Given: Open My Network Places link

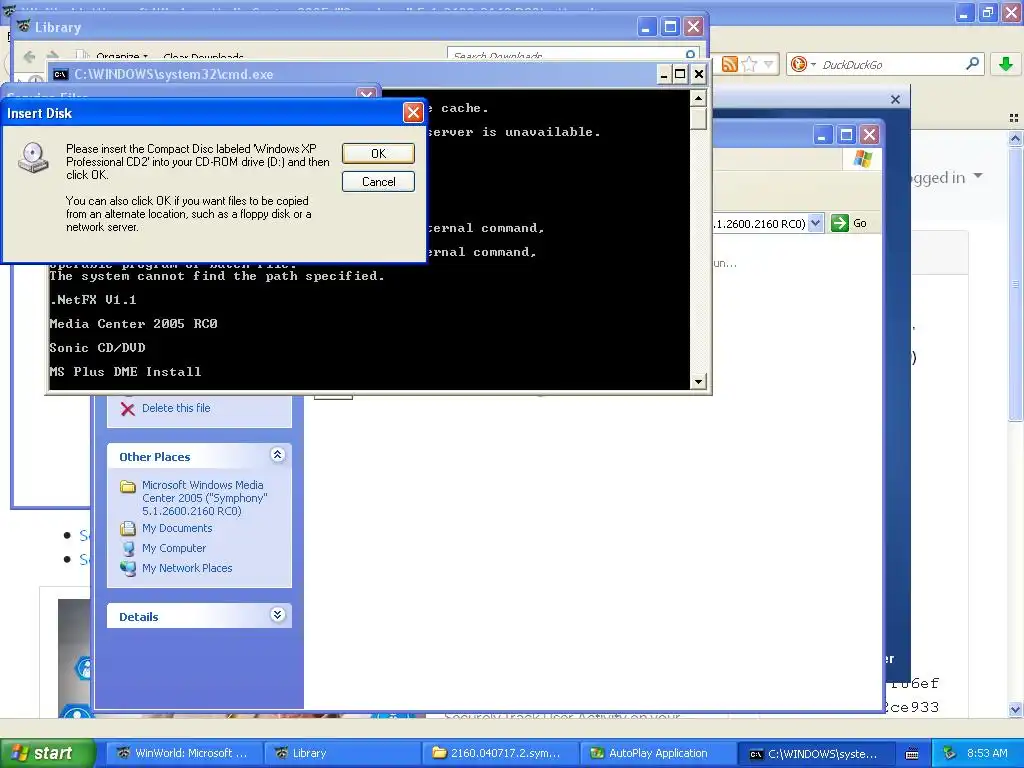Looking at the screenshot, I should point(187,568).
